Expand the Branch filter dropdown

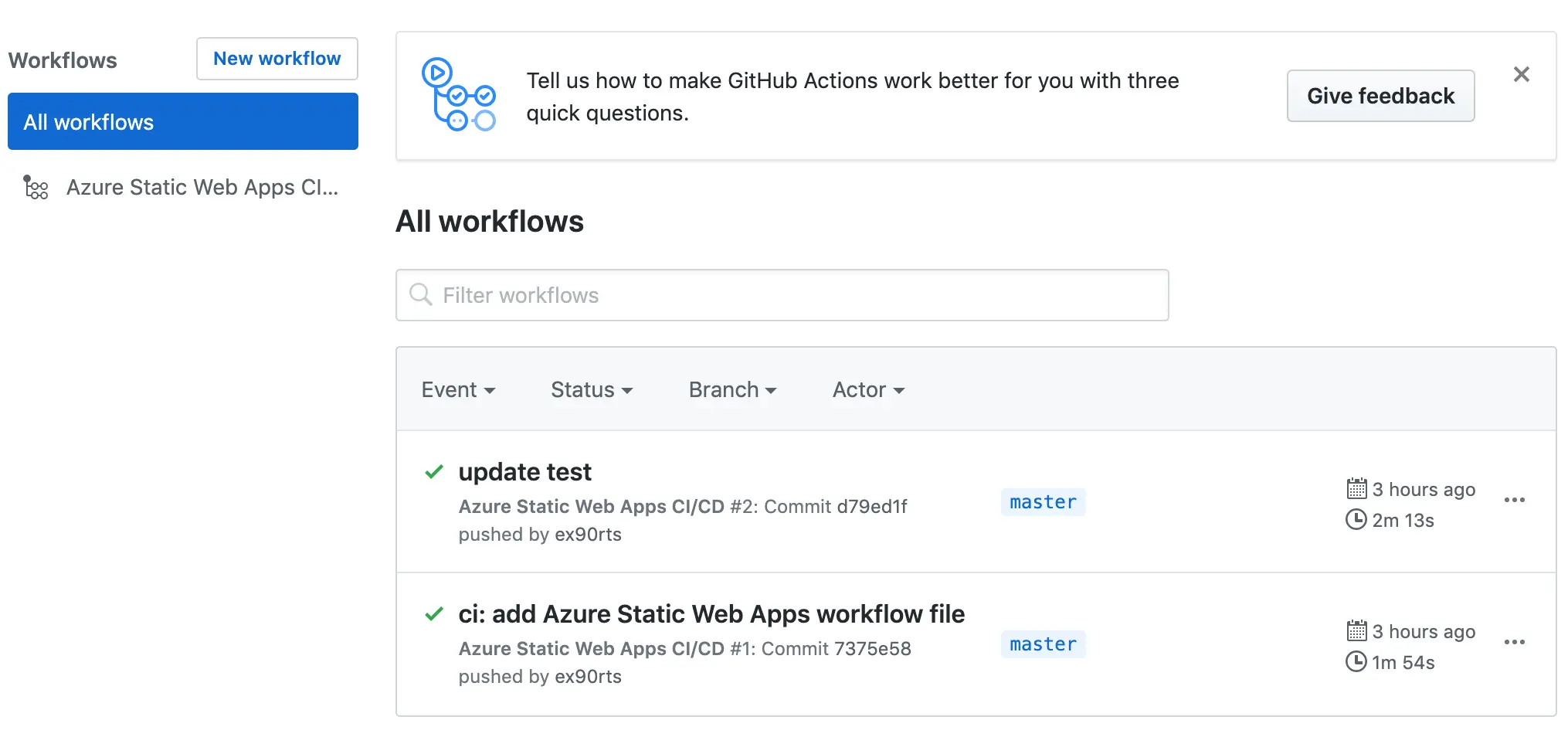tap(732, 390)
